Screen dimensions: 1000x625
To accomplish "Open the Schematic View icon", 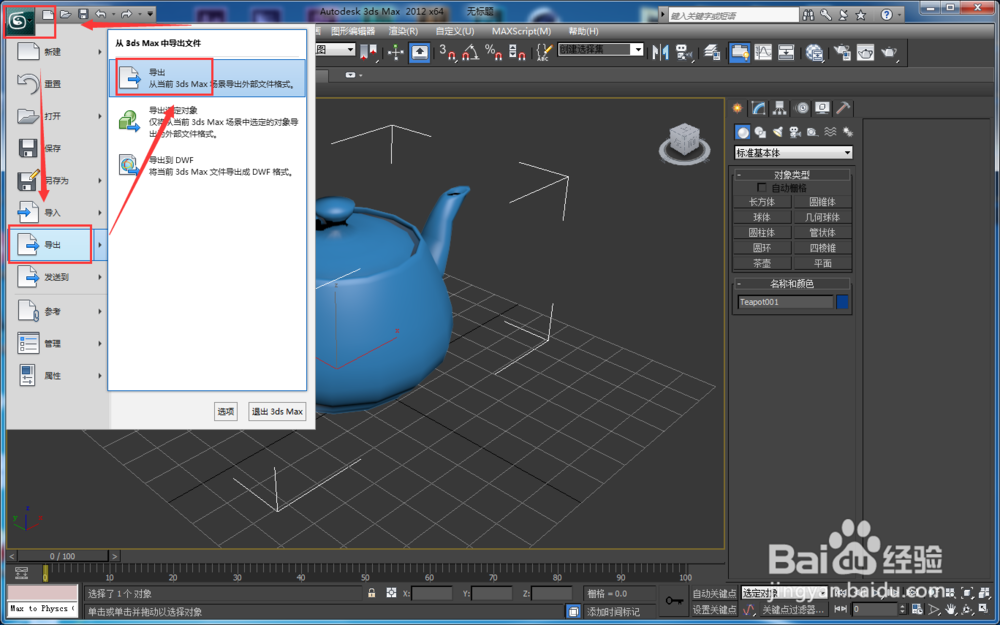I will [786, 52].
